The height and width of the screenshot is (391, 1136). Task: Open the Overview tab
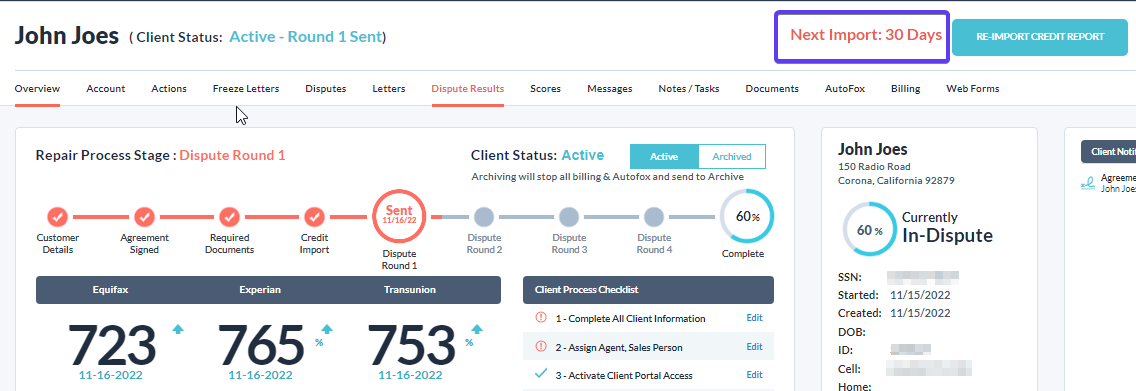[37, 88]
